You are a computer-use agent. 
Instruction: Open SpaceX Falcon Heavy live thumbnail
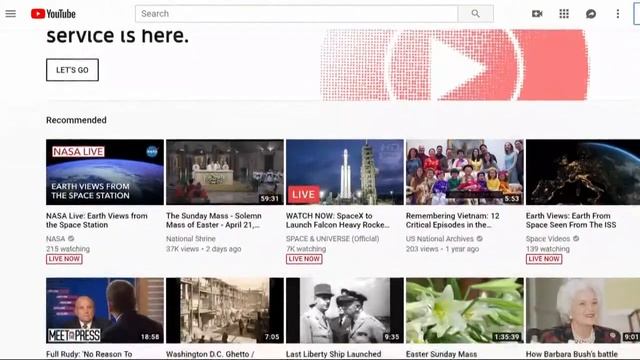coord(345,172)
